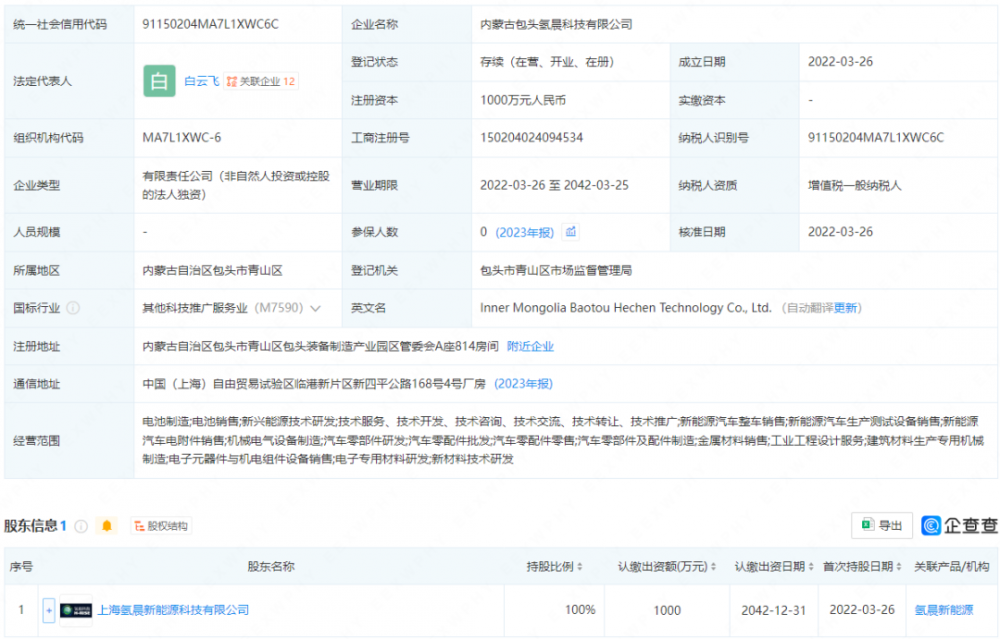The image size is (1000, 639).
Task: Select business registration number 150204024094534
Action: click(531, 138)
